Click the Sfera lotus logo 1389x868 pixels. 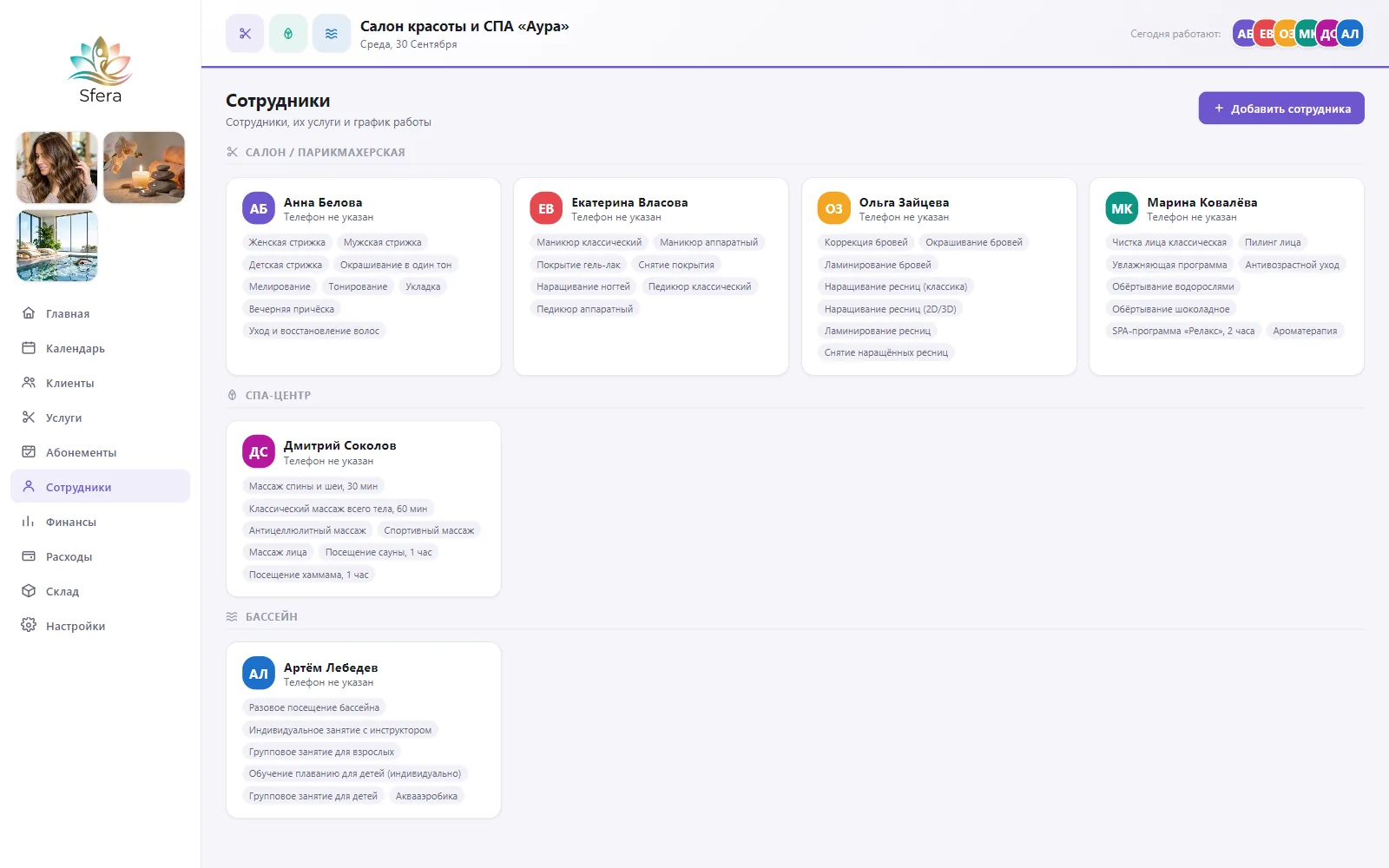click(100, 69)
